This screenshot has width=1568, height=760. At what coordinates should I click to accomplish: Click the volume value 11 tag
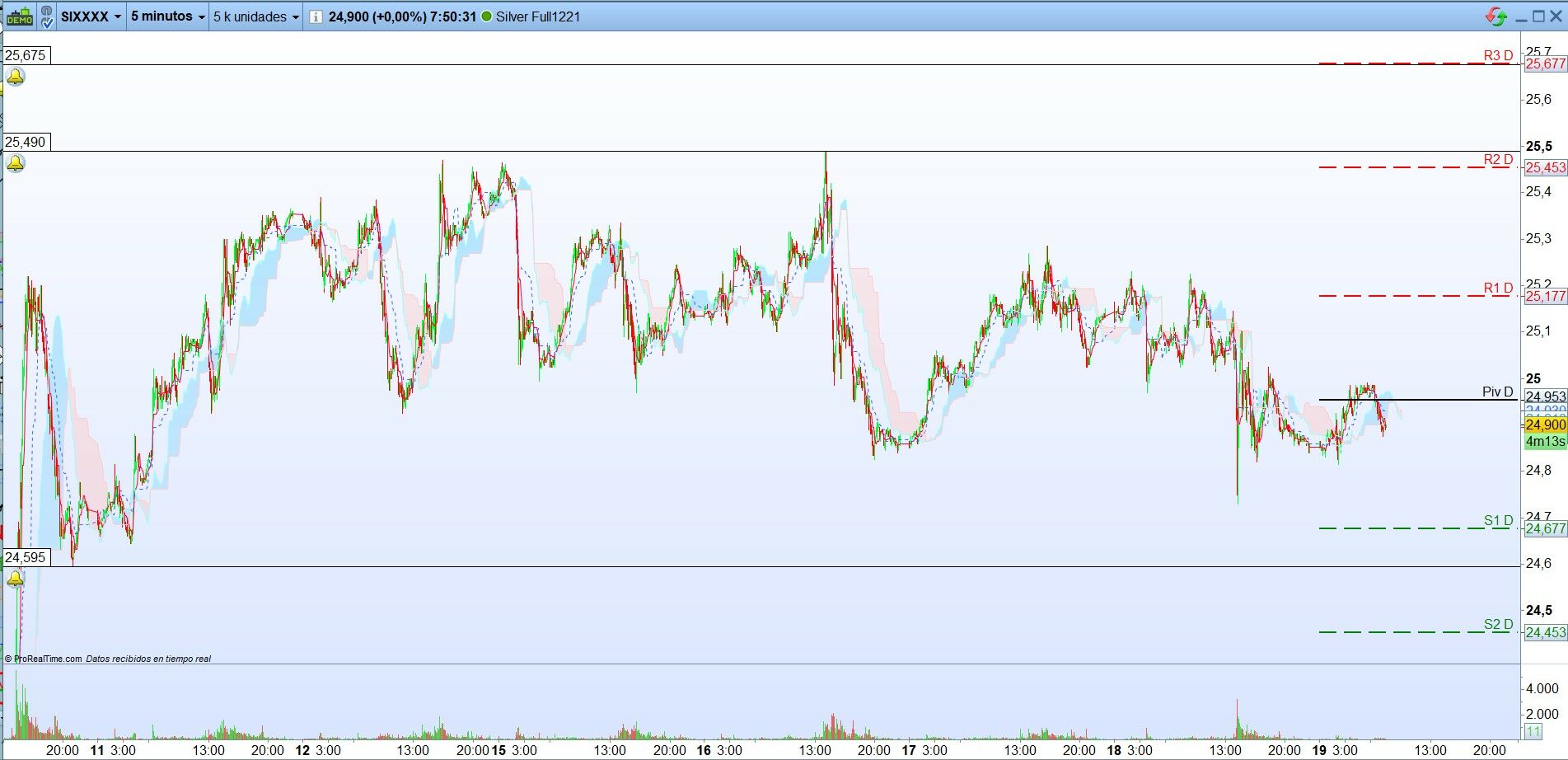(1533, 731)
